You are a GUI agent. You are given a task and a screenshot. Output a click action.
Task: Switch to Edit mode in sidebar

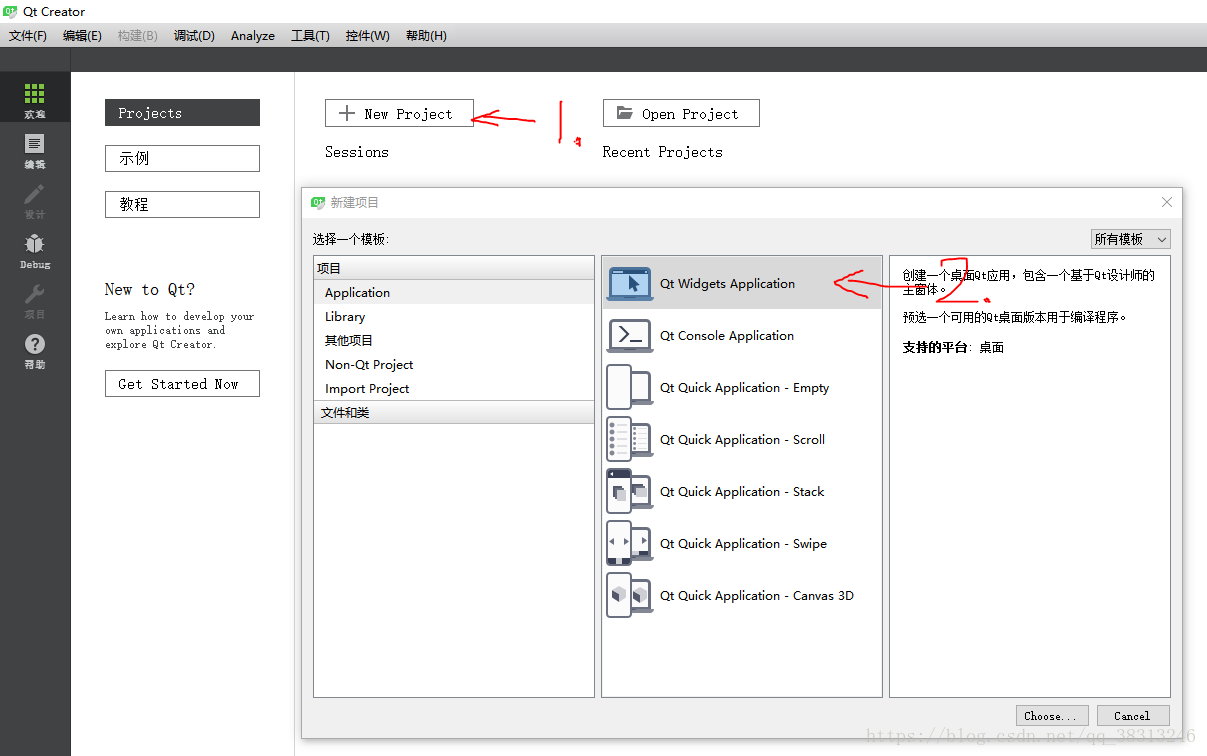pyautogui.click(x=35, y=149)
